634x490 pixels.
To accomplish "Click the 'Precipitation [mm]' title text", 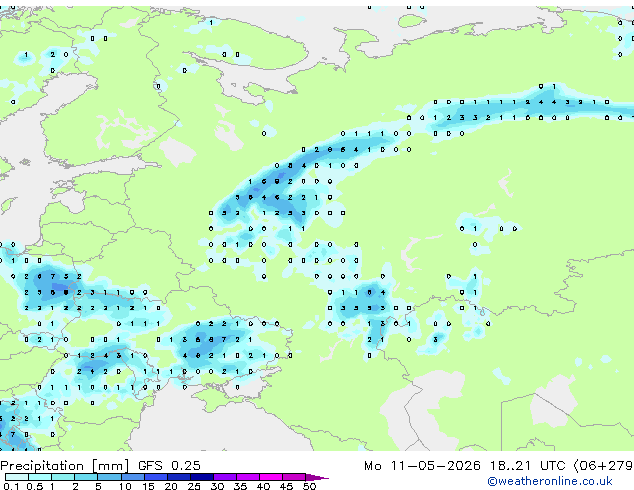I will pyautogui.click(x=64, y=466).
